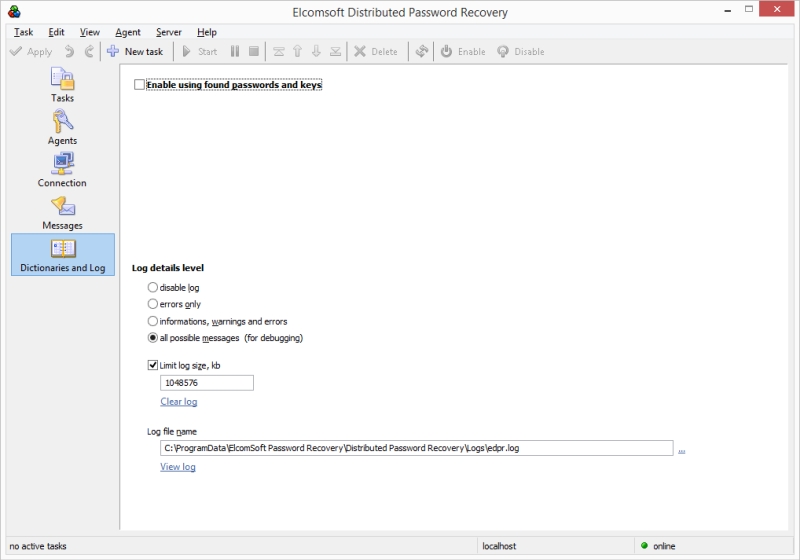Enable using found passwords and keys
The height and width of the screenshot is (560, 800).
point(139,85)
